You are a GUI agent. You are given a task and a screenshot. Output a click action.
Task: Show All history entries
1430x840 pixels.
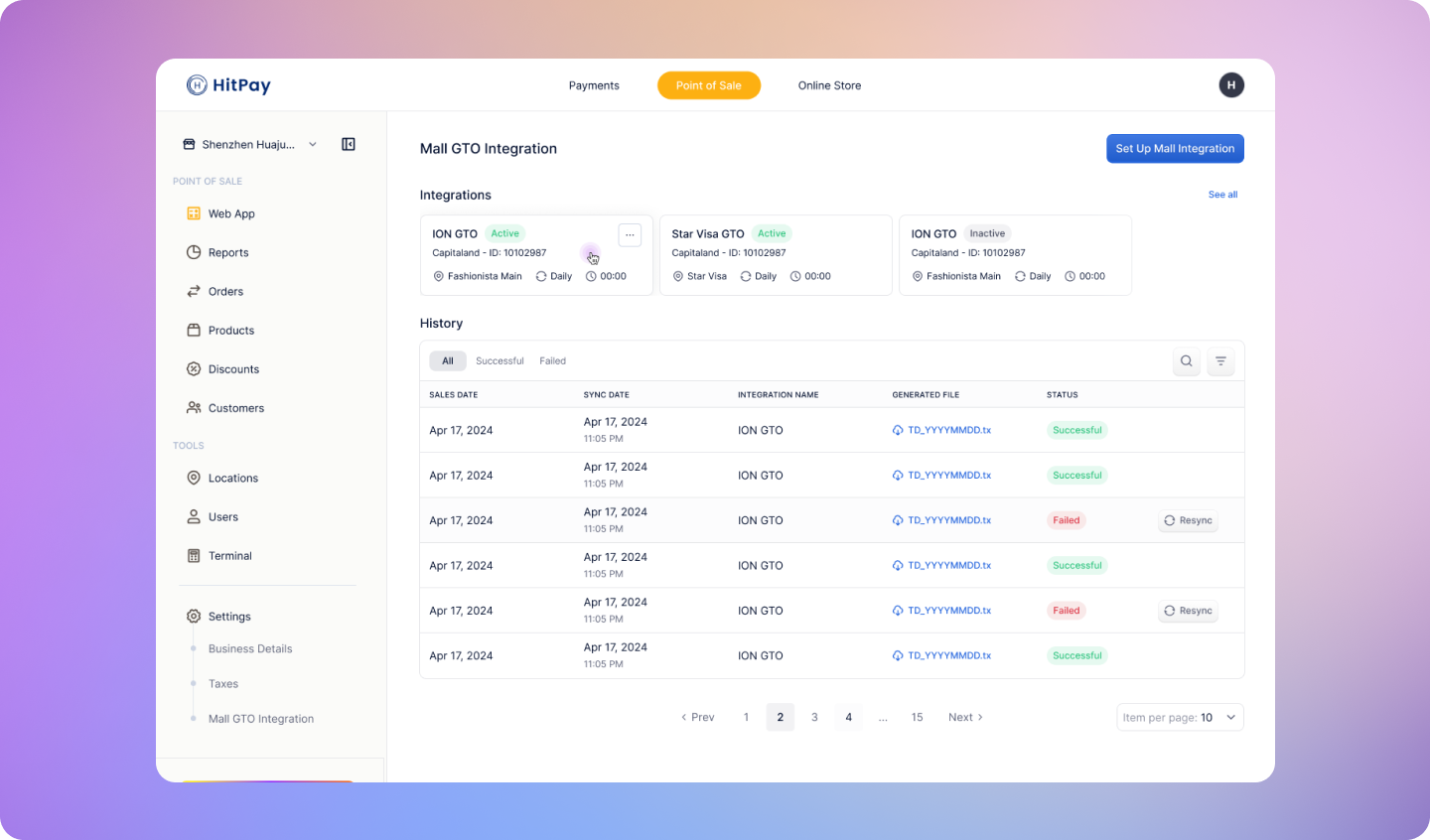[448, 360]
